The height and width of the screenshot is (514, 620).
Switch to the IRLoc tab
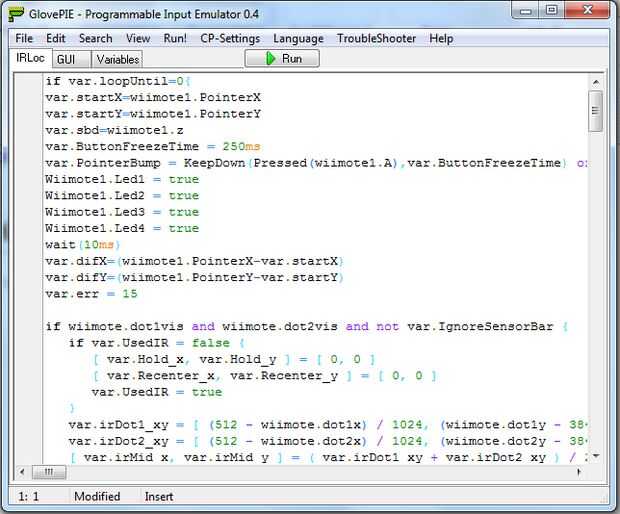pos(30,59)
